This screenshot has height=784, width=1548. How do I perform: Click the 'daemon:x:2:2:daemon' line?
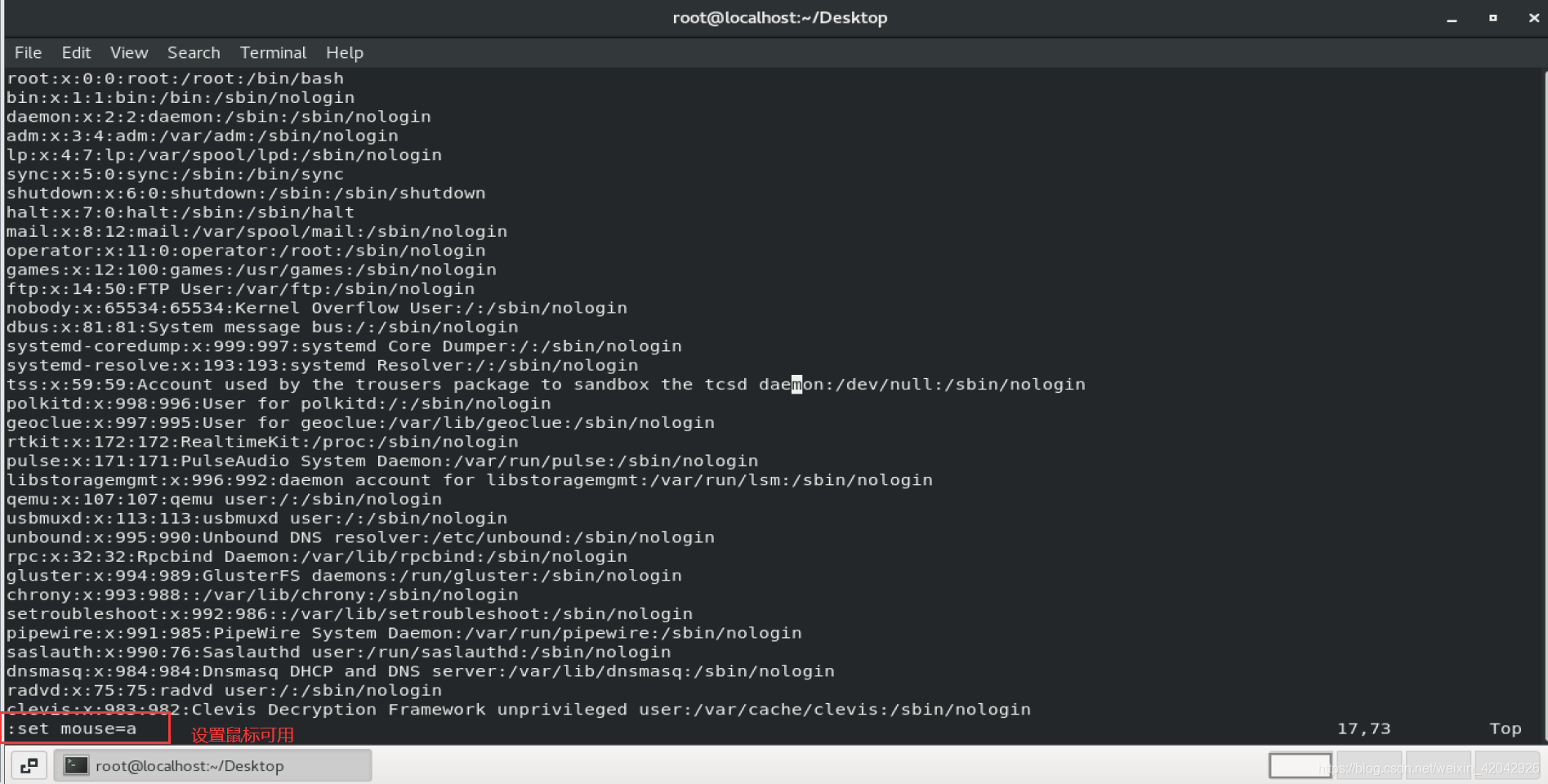coord(219,117)
